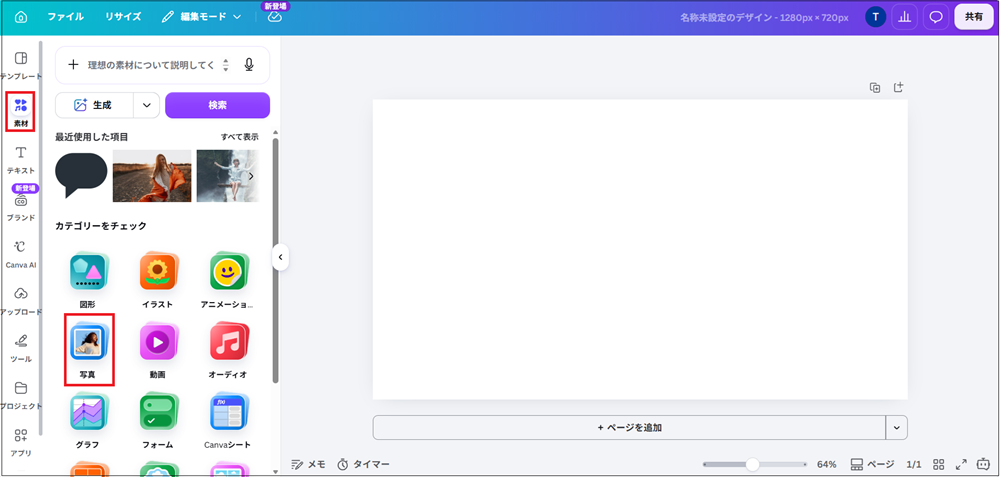Open the ツール sidebar tab
This screenshot has width=1000, height=477.
(21, 348)
